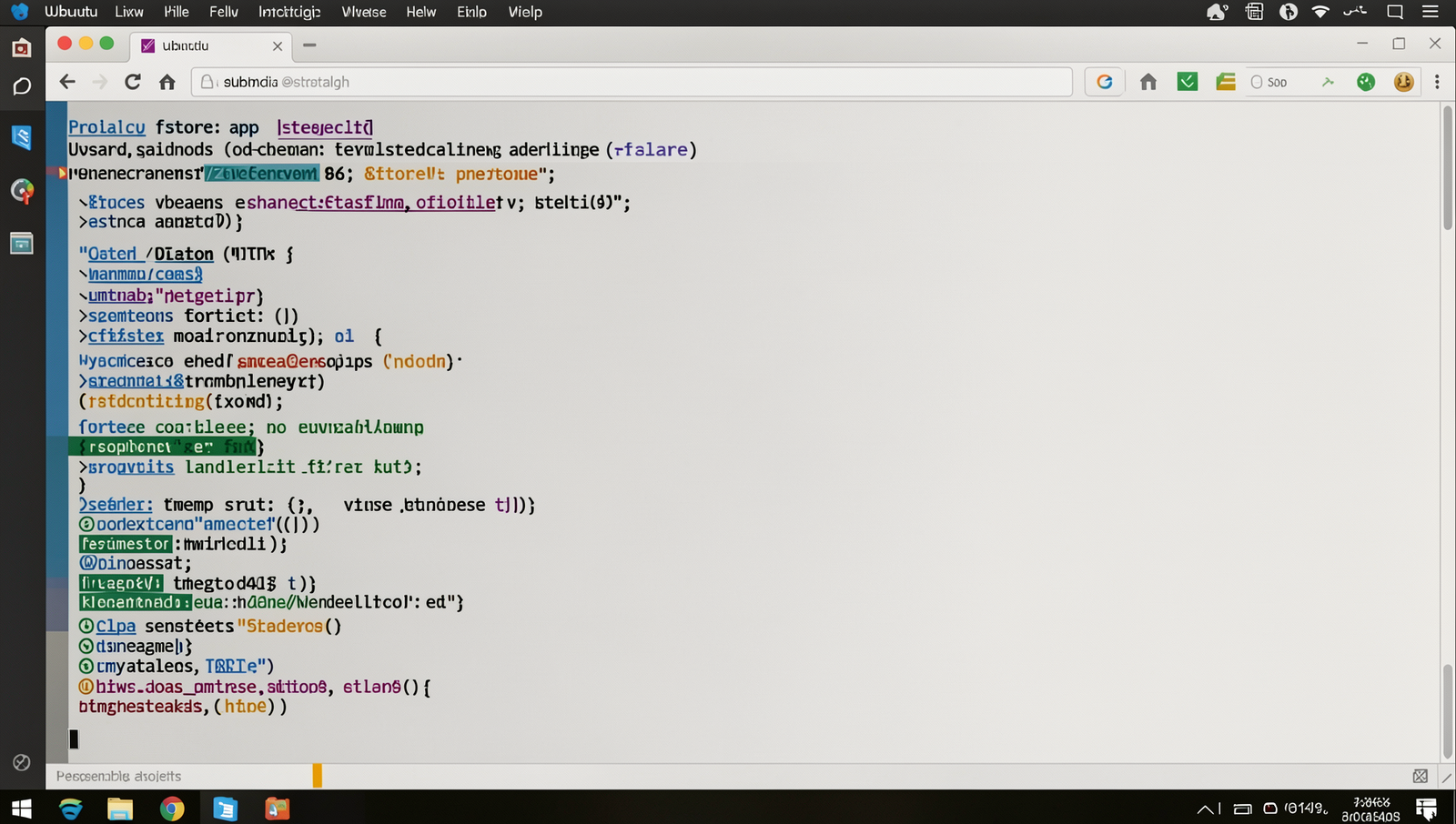Expand the Etuces vbeaens line
This screenshot has width=1456, height=824.
[x=83, y=202]
